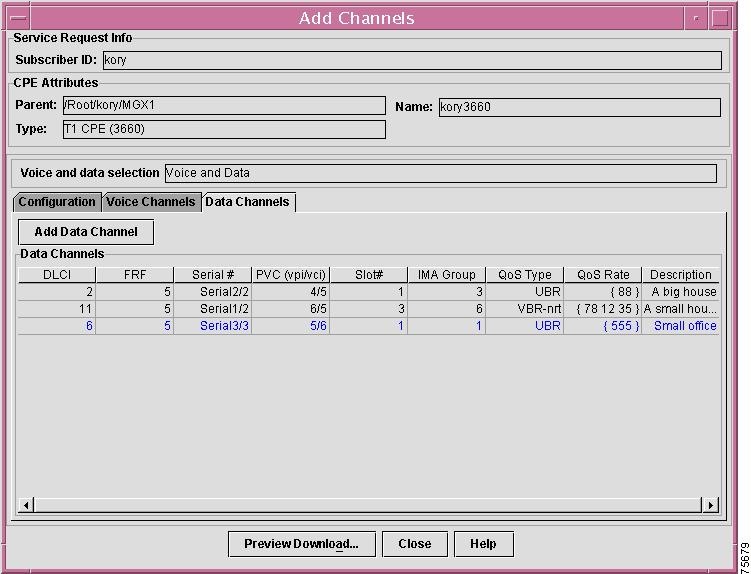Open Help for this dialog
751x574 pixels.
click(x=483, y=544)
